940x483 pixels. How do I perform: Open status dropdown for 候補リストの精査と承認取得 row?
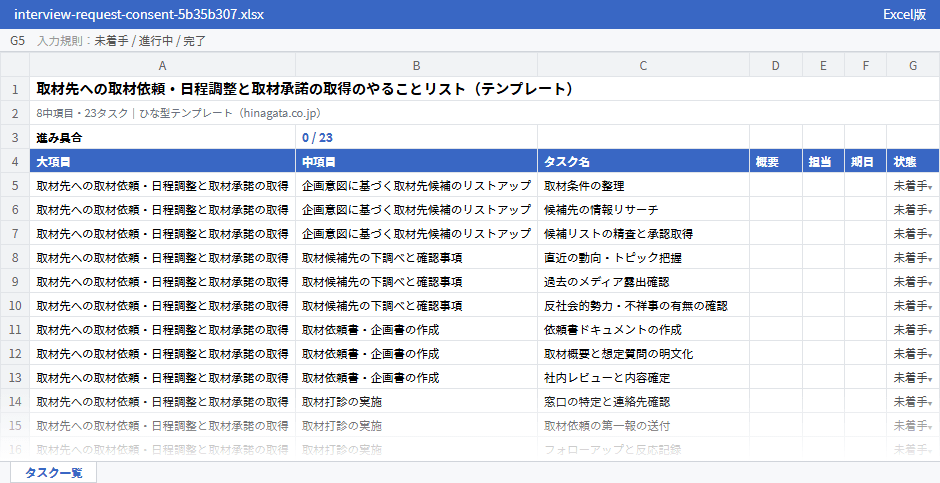[x=930, y=236]
